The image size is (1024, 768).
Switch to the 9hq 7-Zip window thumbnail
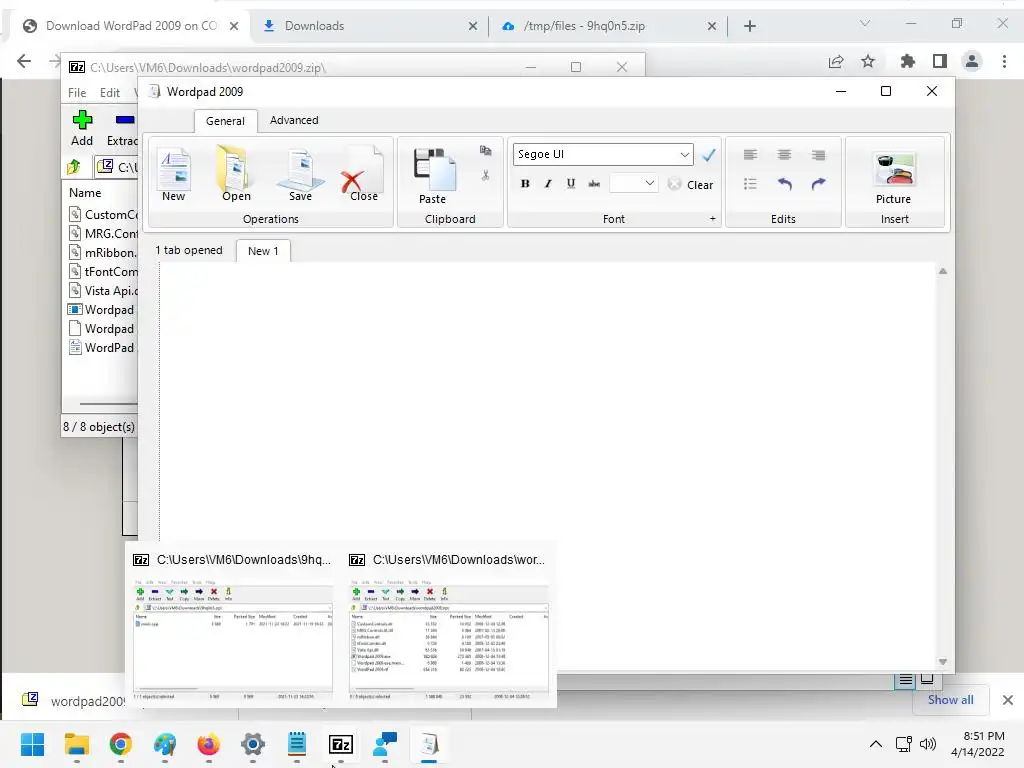233,625
